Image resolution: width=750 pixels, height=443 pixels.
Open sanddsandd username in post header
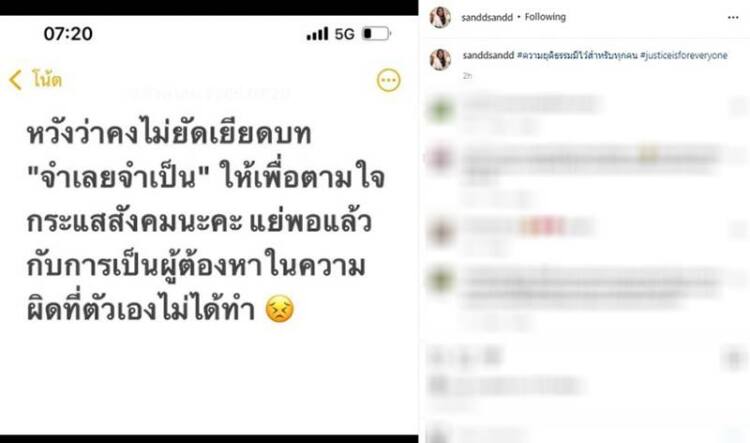486,17
